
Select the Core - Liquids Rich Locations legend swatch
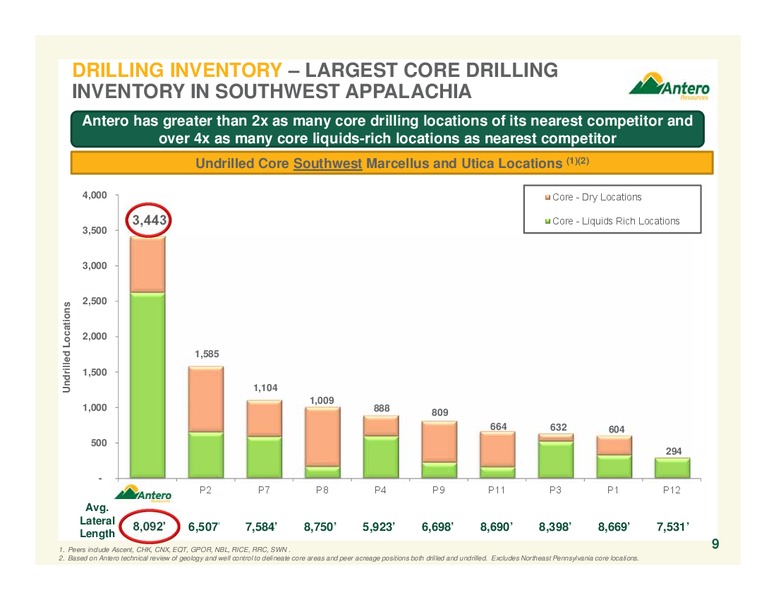coord(547,221)
